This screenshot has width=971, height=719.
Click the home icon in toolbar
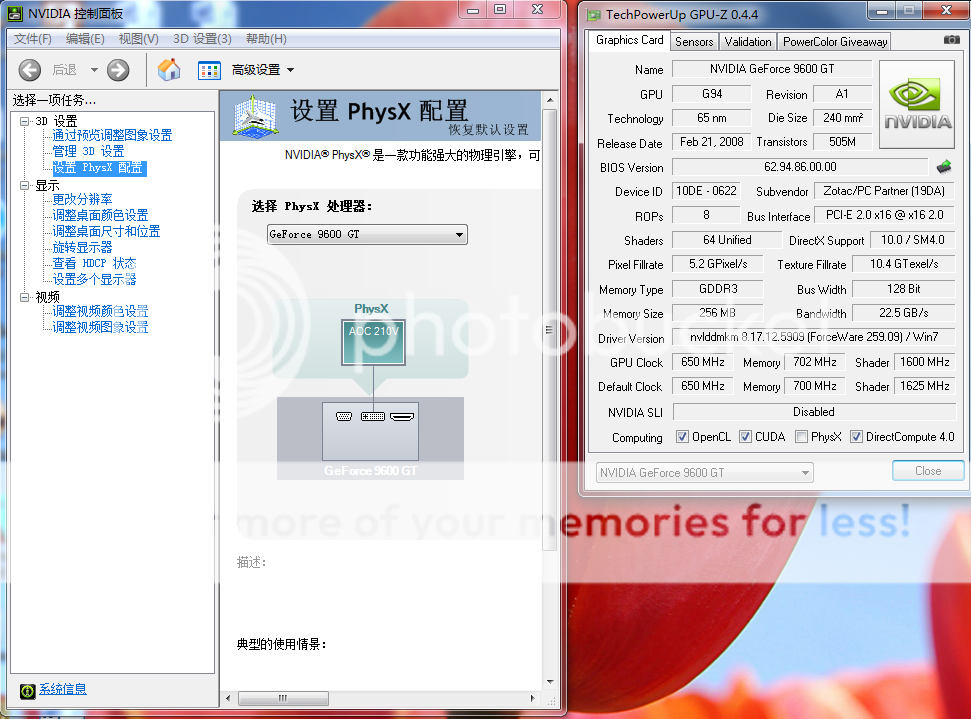(x=169, y=70)
